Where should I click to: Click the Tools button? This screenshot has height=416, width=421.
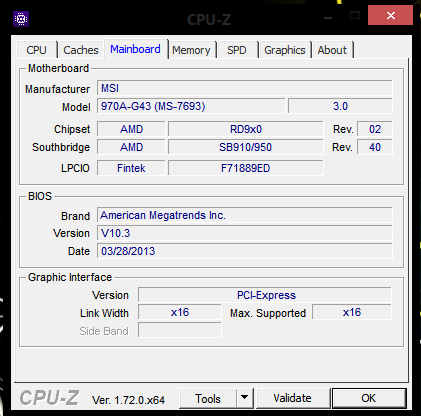pos(208,398)
